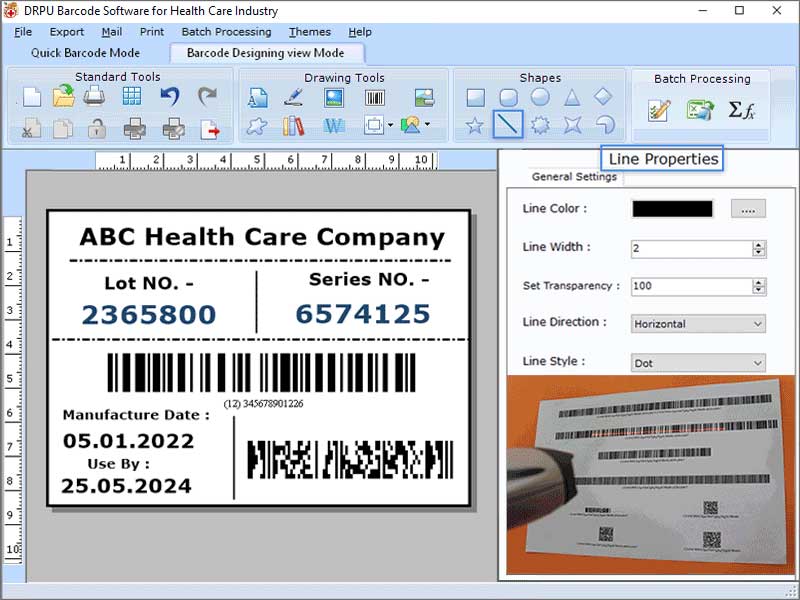Select the 2D barcode on the label
Viewport: 800px width, 600px height.
point(350,460)
